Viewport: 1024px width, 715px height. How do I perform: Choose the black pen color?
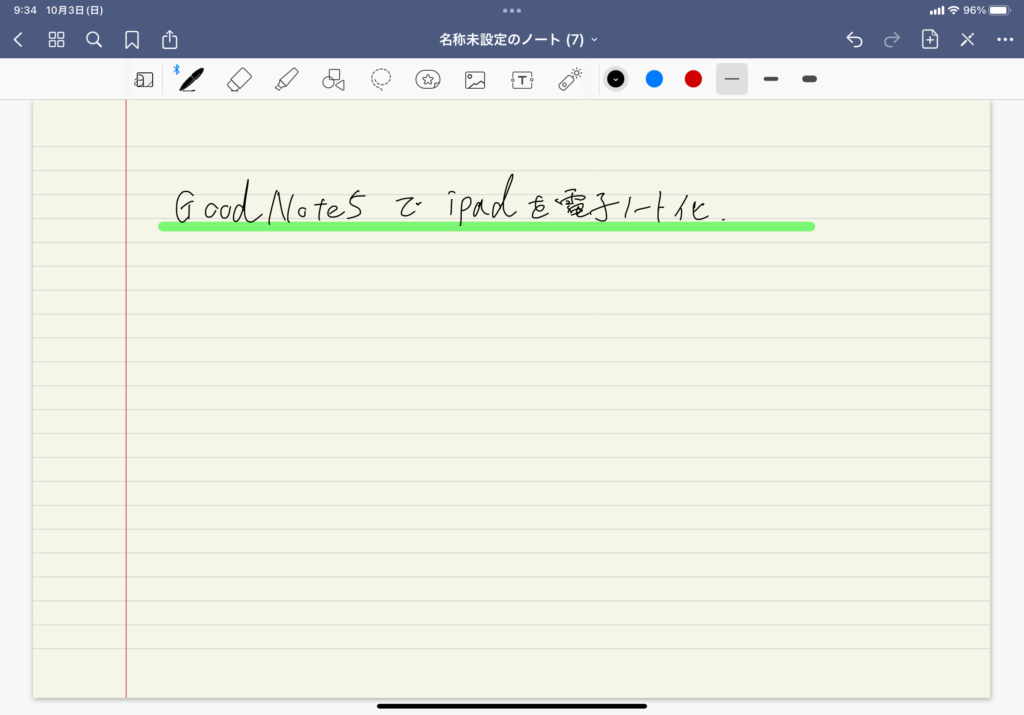[616, 79]
